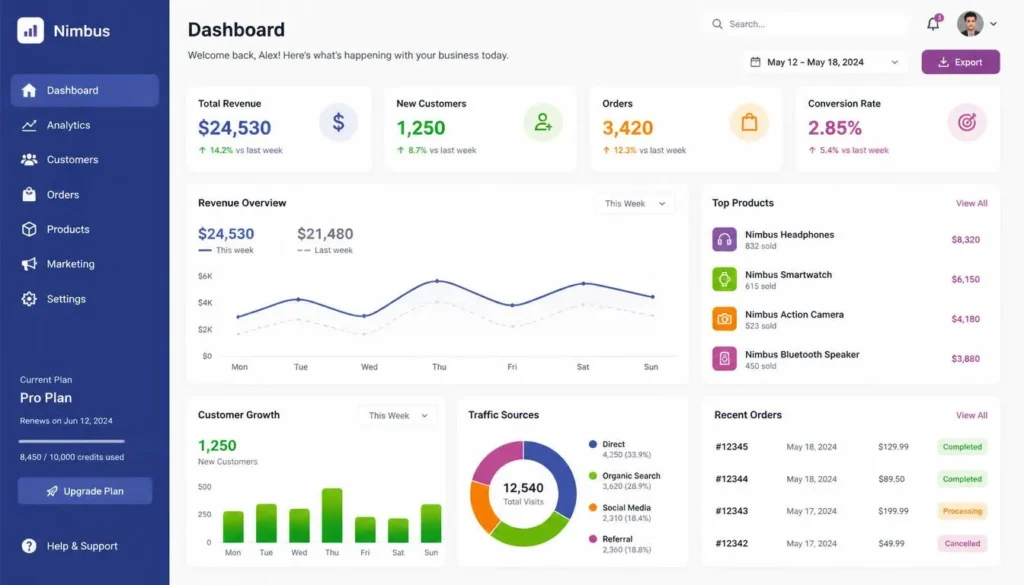Click the Thu data point on revenue line
Image resolution: width=1024 pixels, height=585 pixels.
coord(438,281)
